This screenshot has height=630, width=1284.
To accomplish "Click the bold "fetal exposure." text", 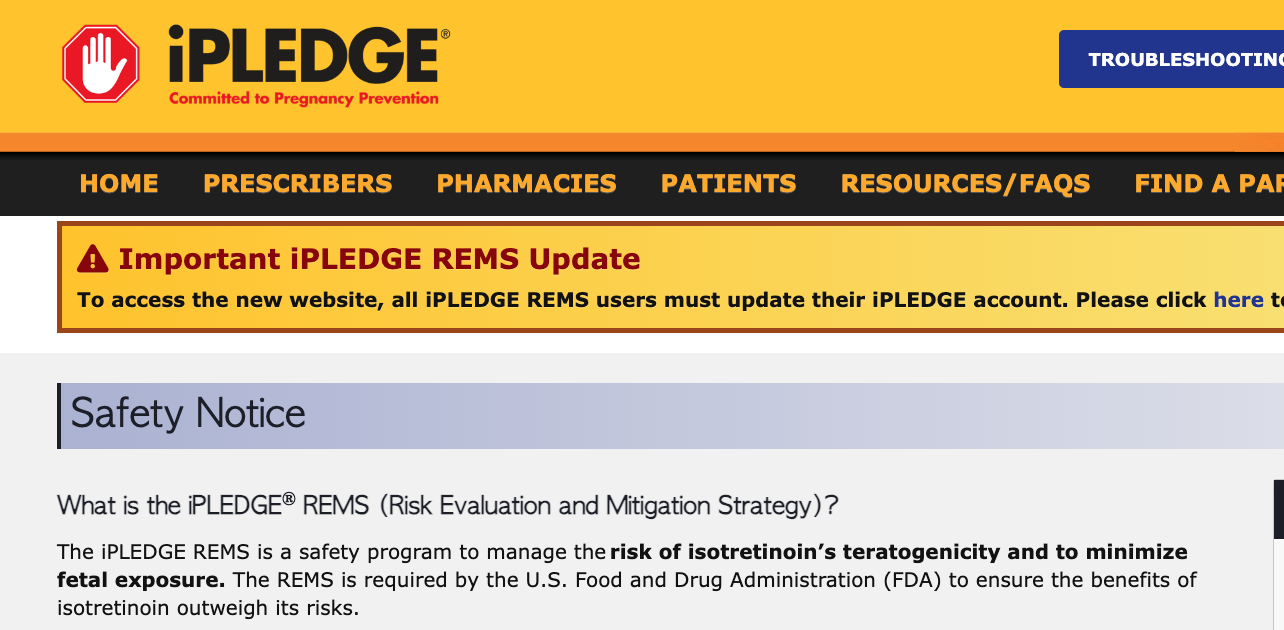I will tap(140, 580).
